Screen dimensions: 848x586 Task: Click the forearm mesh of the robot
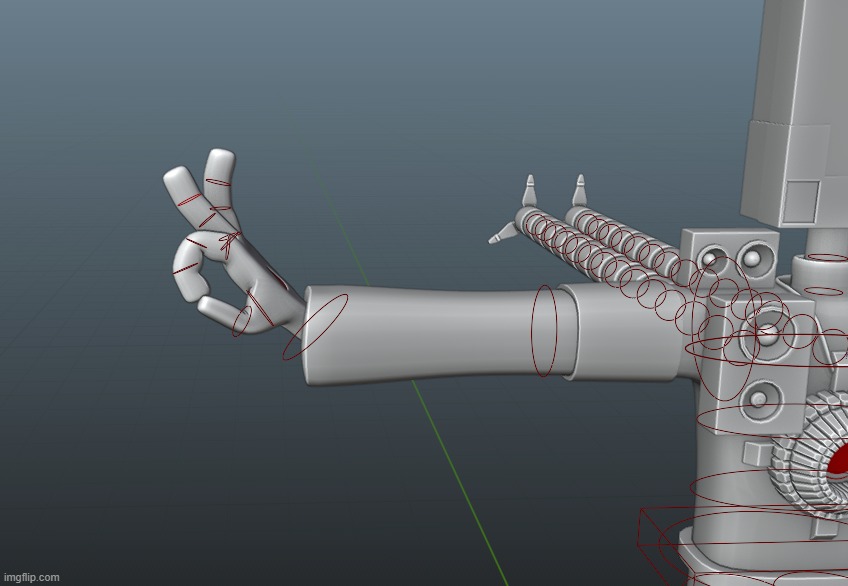point(430,335)
